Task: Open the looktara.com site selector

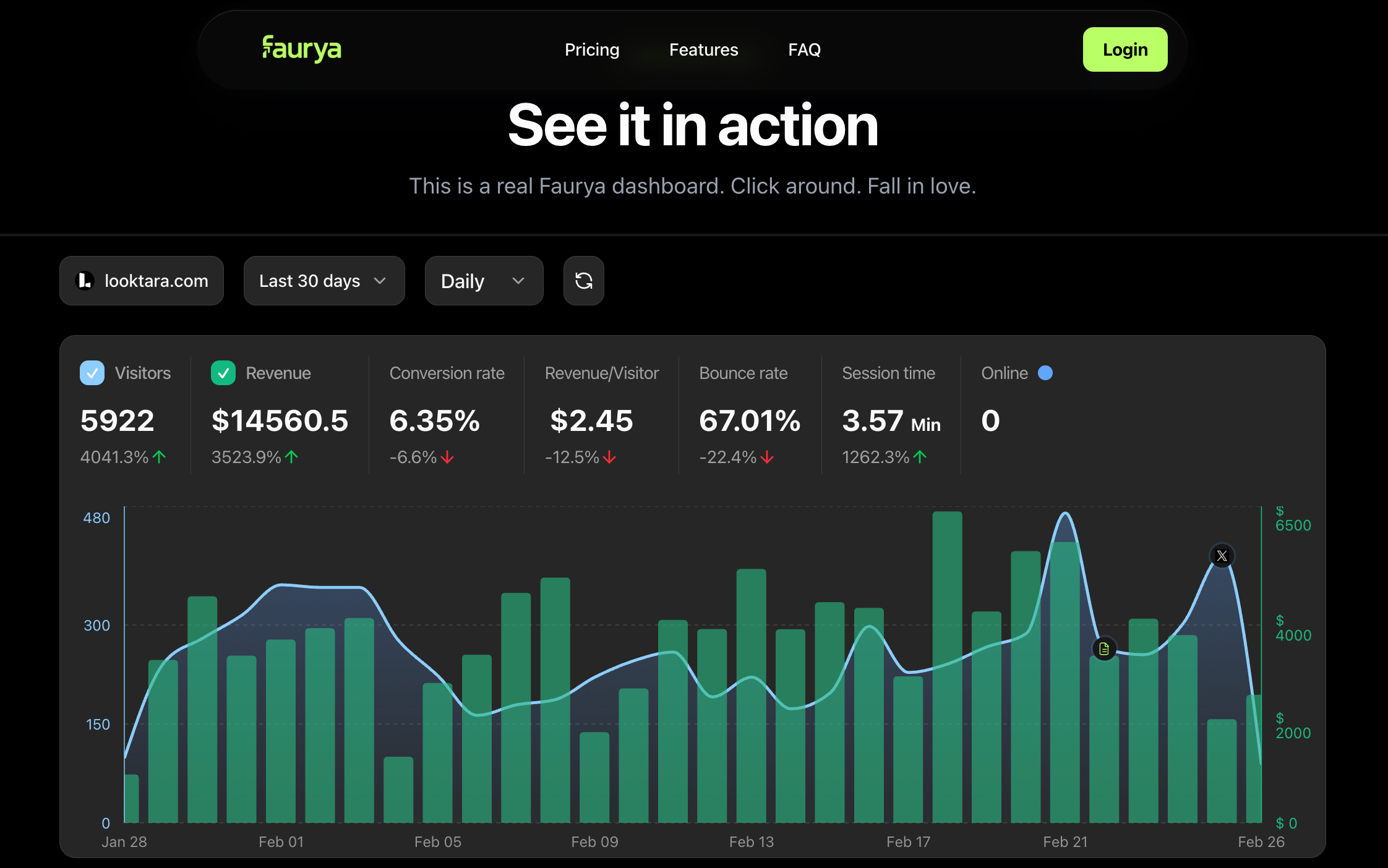Action: pyautogui.click(x=142, y=281)
